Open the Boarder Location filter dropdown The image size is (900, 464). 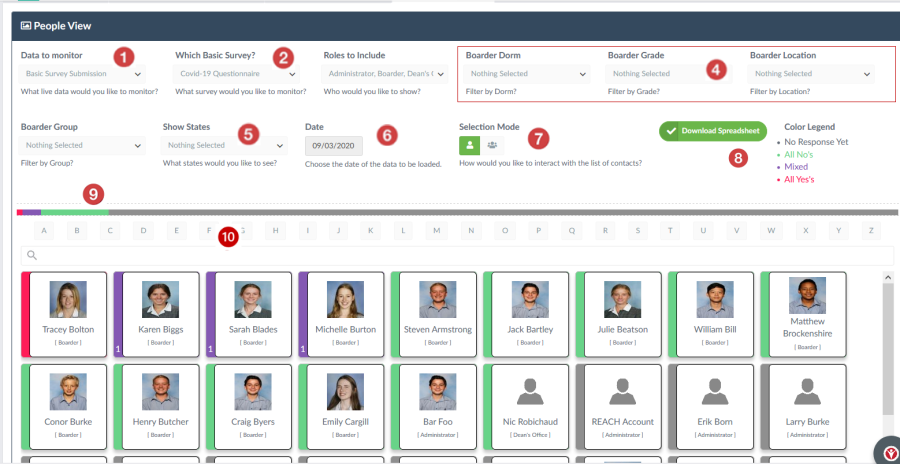(x=812, y=74)
